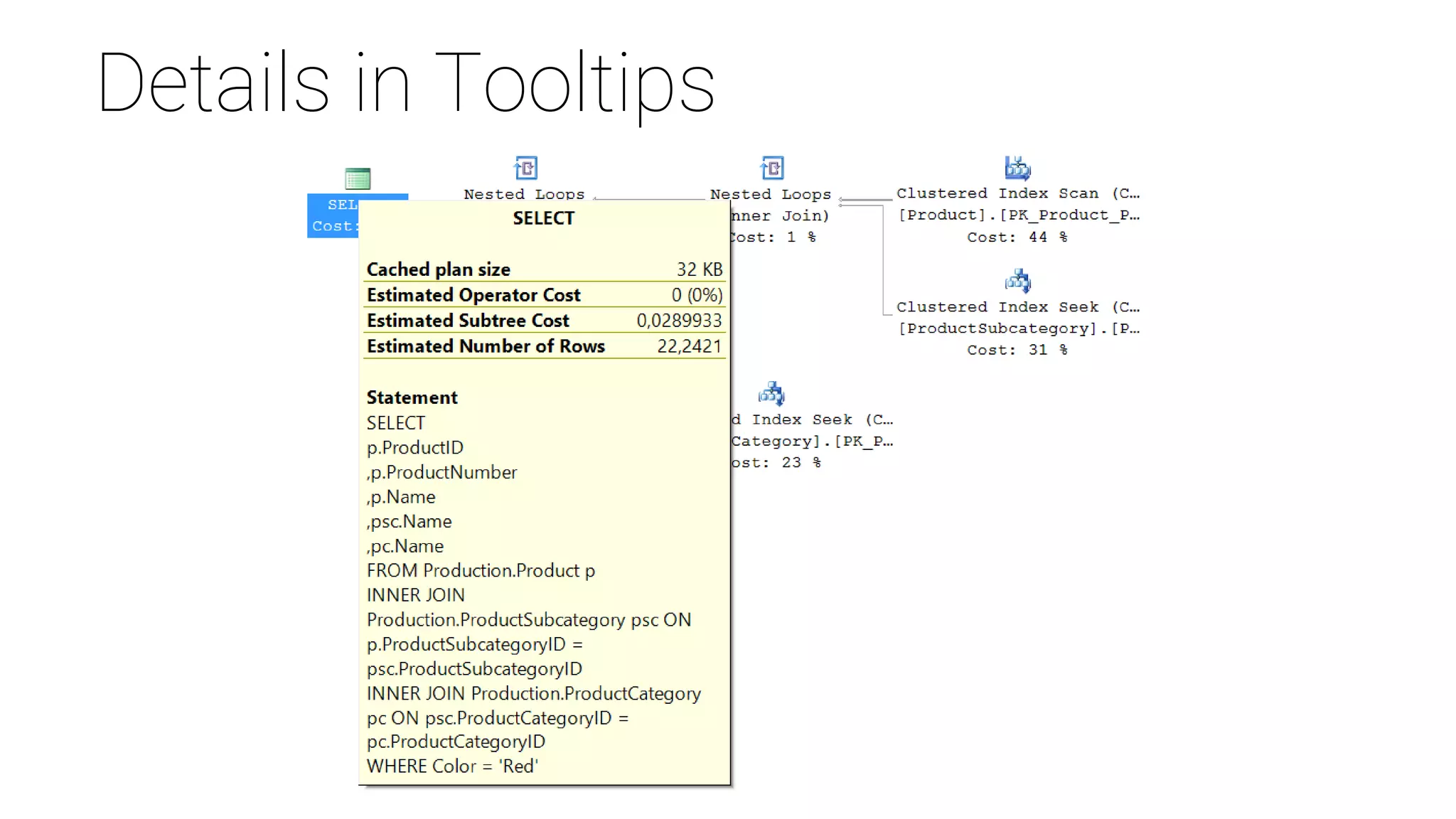Viewport: 1456px width, 819px height.
Task: Click the 'Cost: 44 %' label
Action: coord(1017,237)
